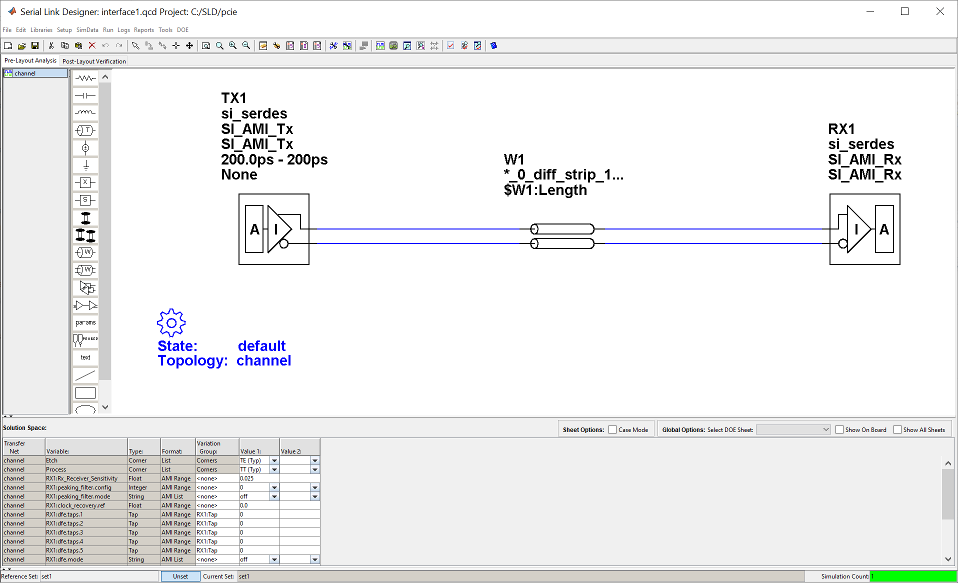Click the red Delete X toolbar icon

click(x=92, y=46)
